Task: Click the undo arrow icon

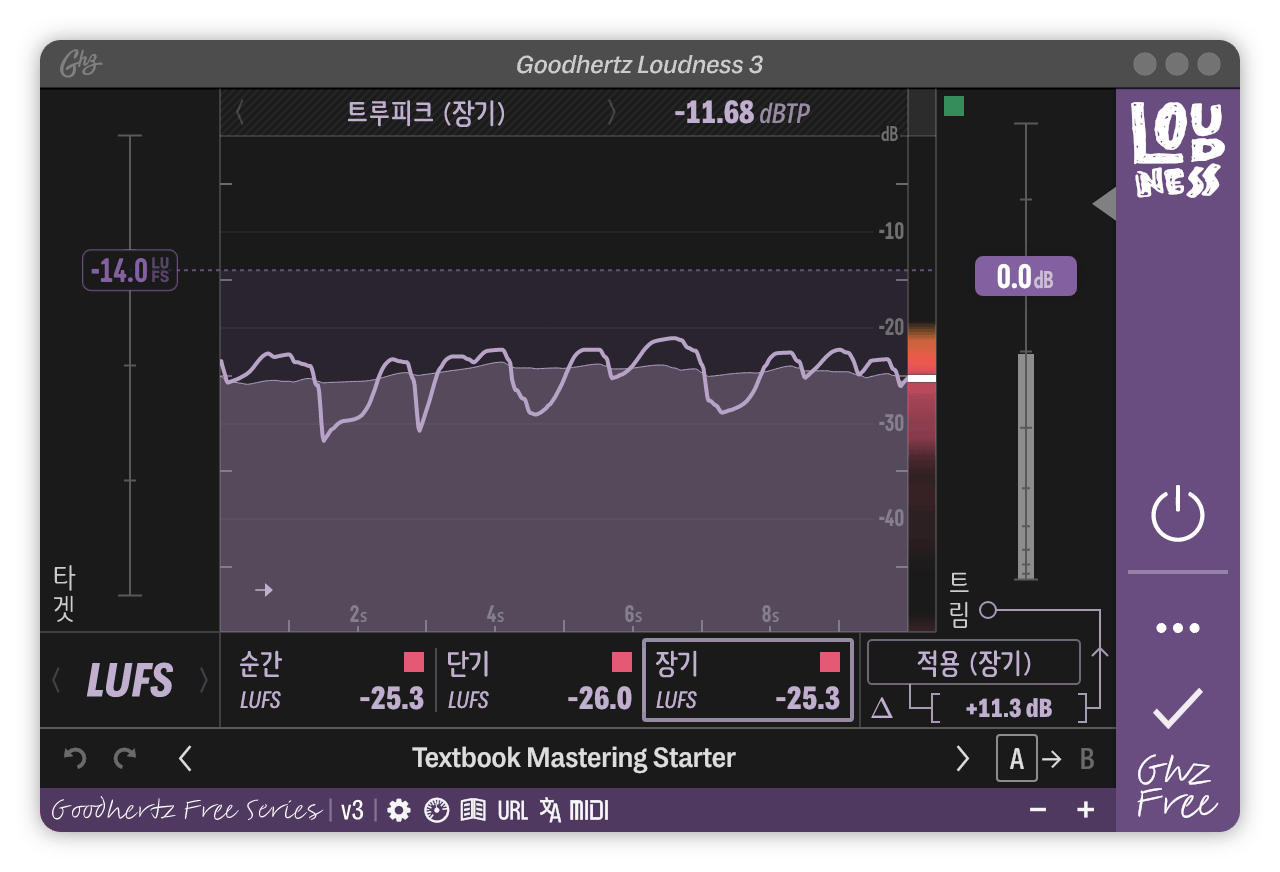Action: coord(74,758)
